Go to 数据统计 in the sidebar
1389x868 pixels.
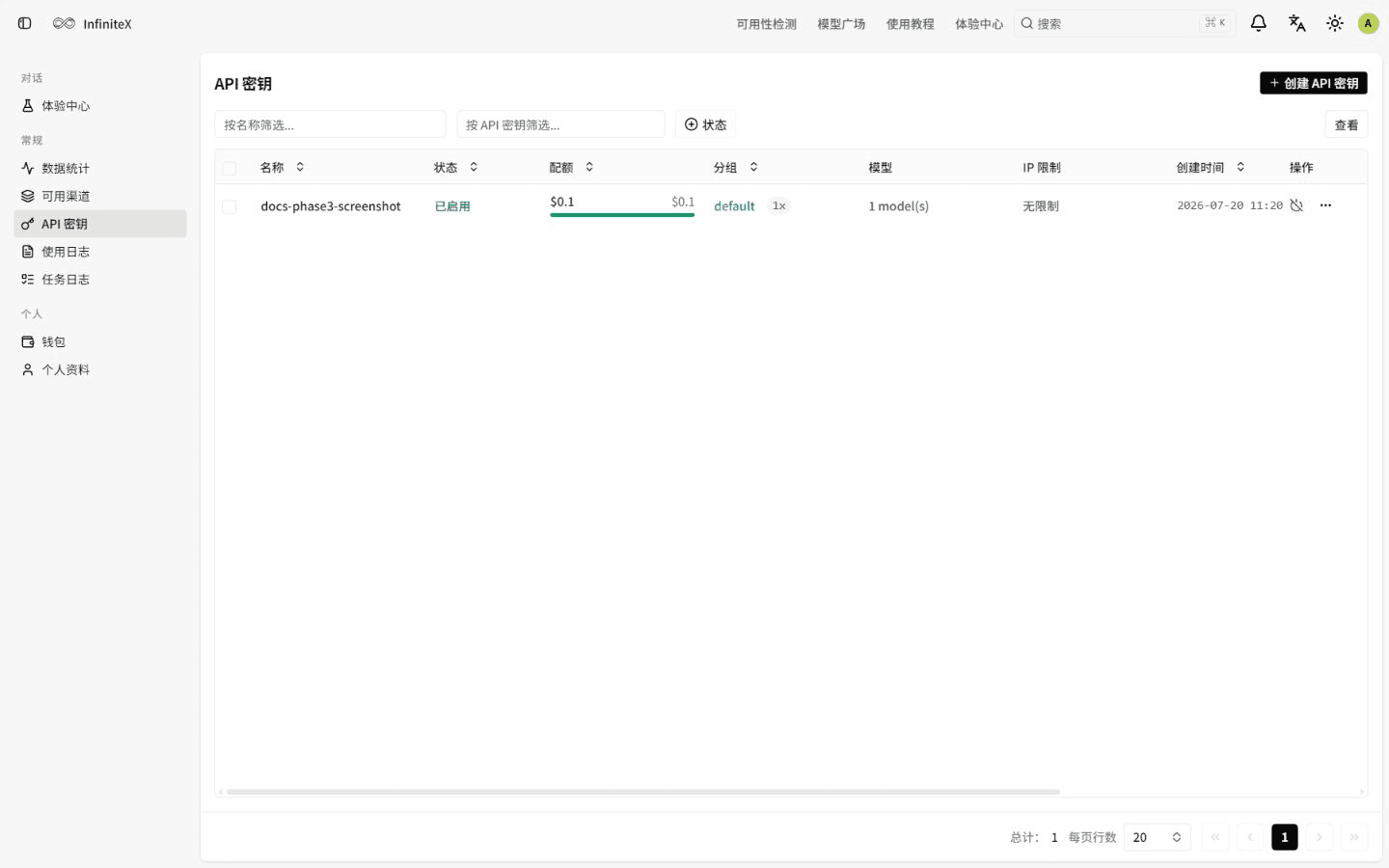point(100,168)
